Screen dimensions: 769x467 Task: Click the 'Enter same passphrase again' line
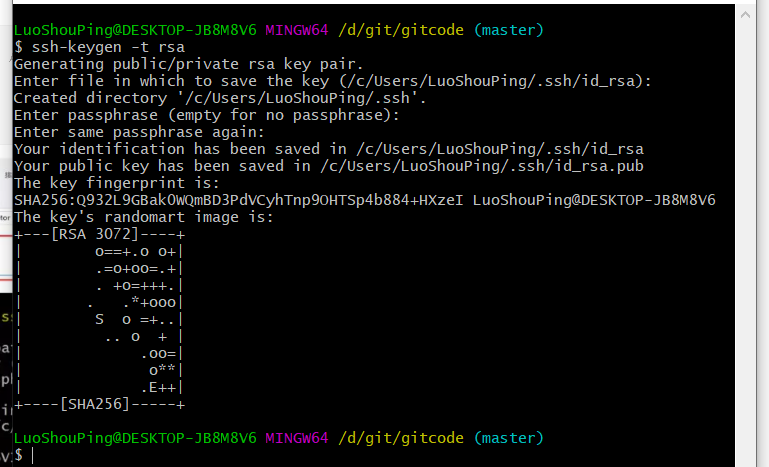pyautogui.click(x=139, y=132)
